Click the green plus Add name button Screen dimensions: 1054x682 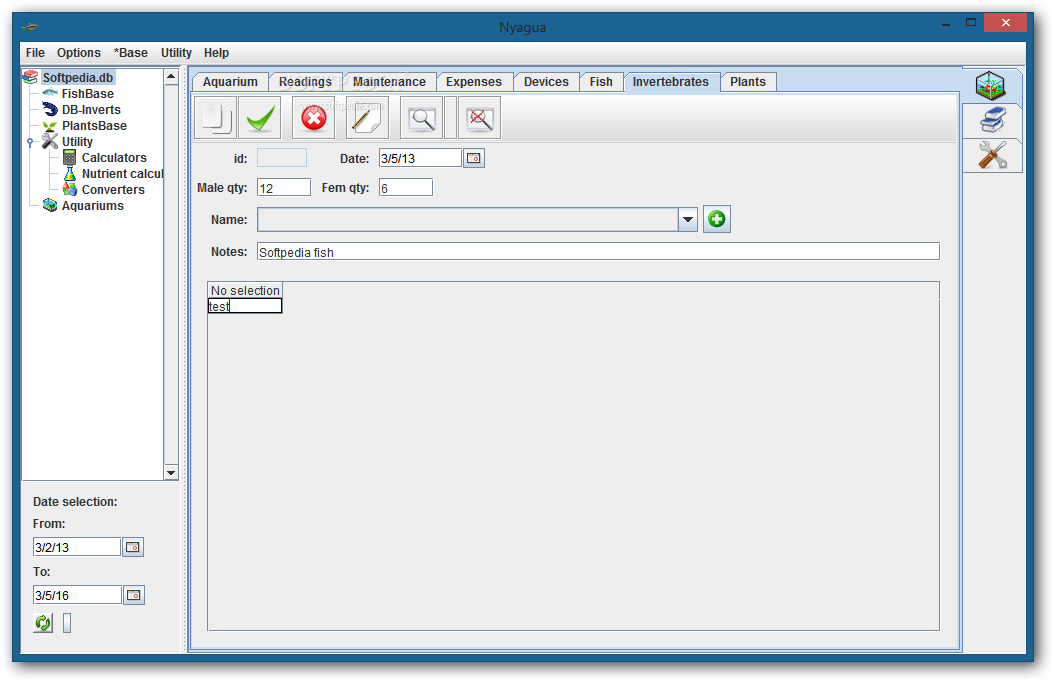click(x=717, y=219)
